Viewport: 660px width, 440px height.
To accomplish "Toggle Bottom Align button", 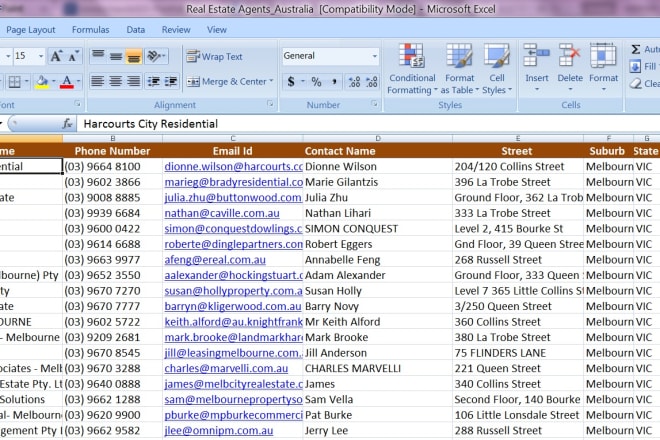I will click(133, 56).
